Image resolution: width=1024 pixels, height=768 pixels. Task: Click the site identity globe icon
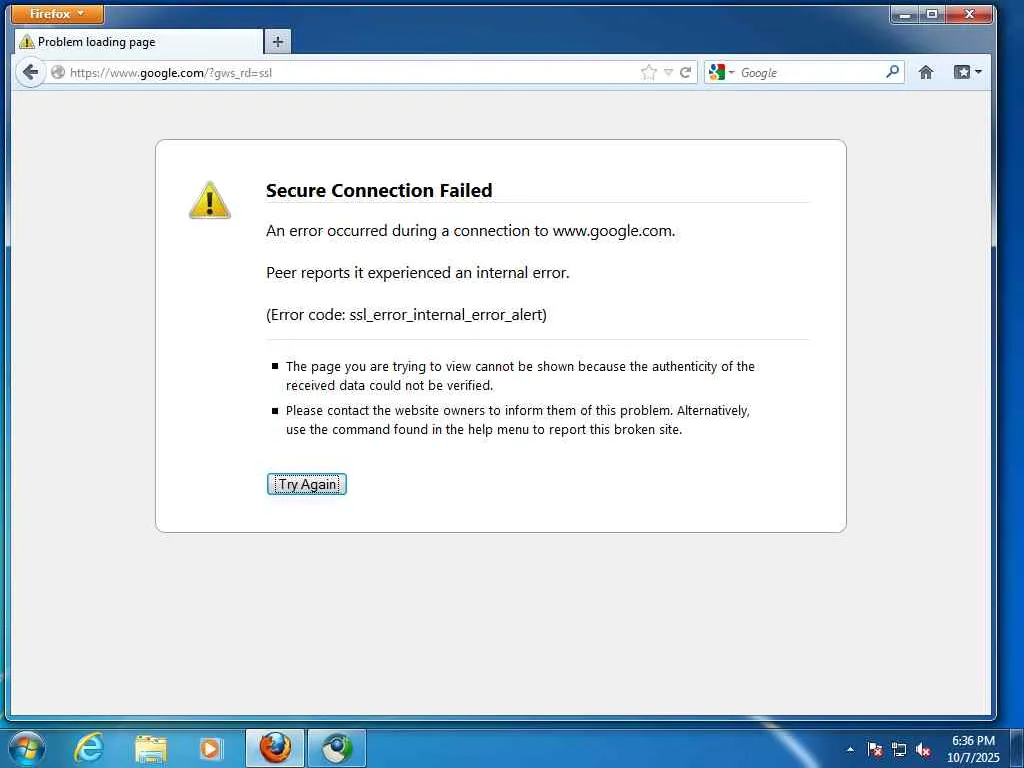(58, 72)
